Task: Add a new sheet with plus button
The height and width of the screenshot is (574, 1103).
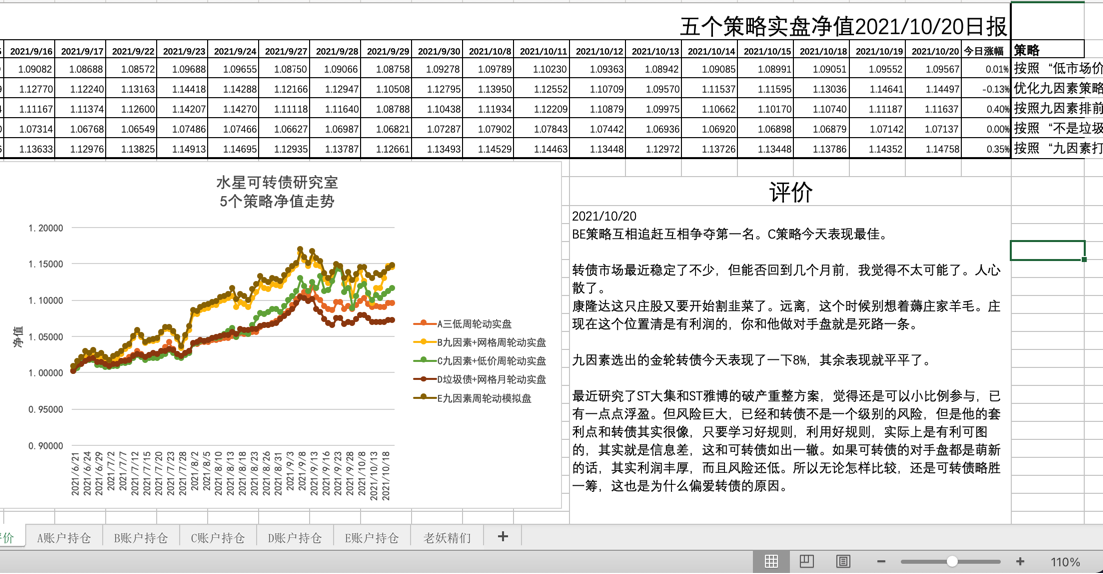Action: (502, 537)
